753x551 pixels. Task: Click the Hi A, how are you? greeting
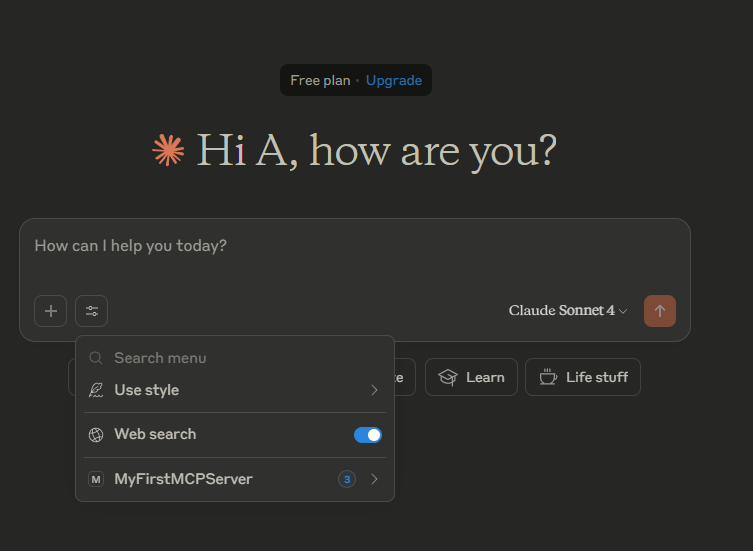[x=377, y=151]
